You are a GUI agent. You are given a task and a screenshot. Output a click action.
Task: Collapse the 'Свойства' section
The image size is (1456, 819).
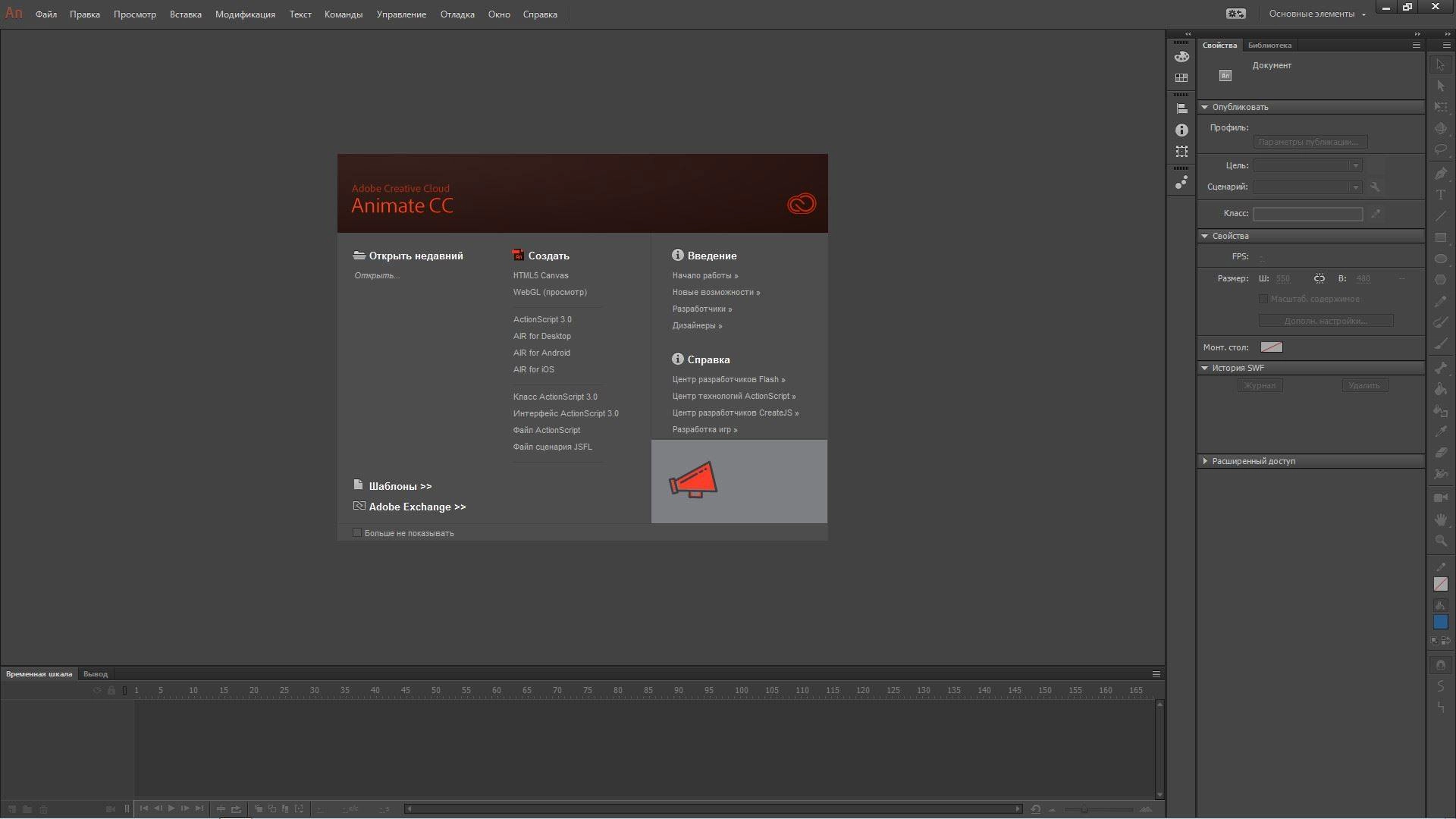(x=1204, y=236)
